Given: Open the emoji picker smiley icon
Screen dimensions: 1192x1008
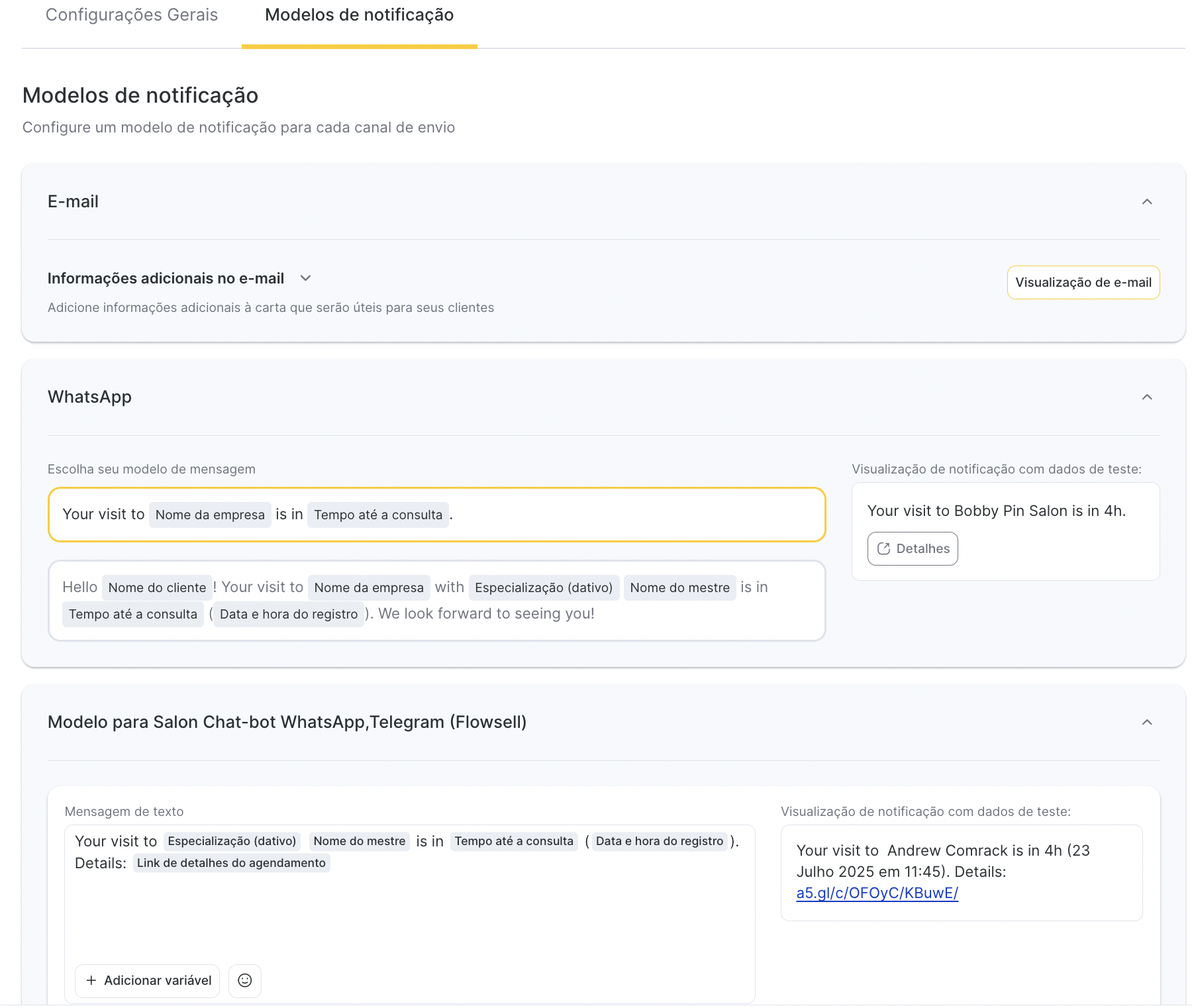Looking at the screenshot, I should [x=244, y=980].
